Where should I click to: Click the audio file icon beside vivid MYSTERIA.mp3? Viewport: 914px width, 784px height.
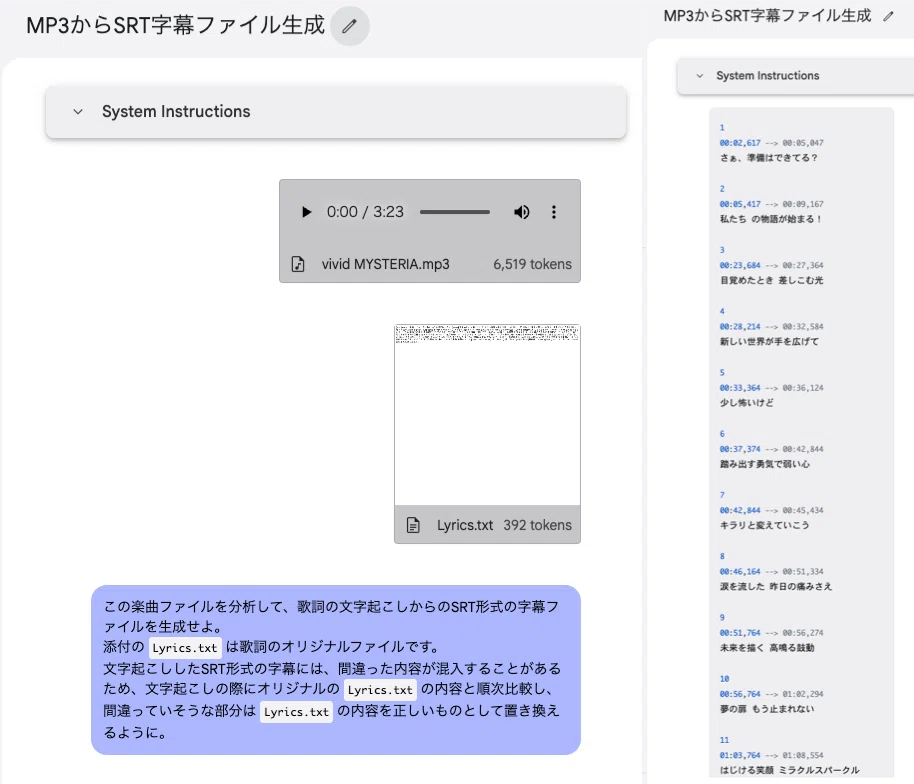[x=298, y=264]
